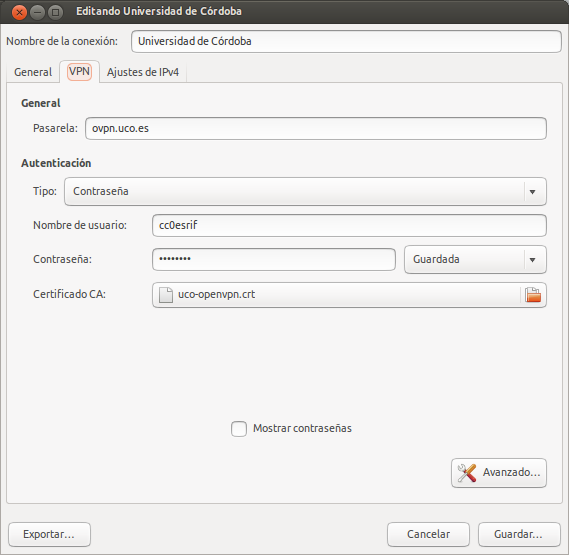569x555 pixels.
Task: Open the Contraseña authentication type combo box
Action: pyautogui.click(x=305, y=191)
